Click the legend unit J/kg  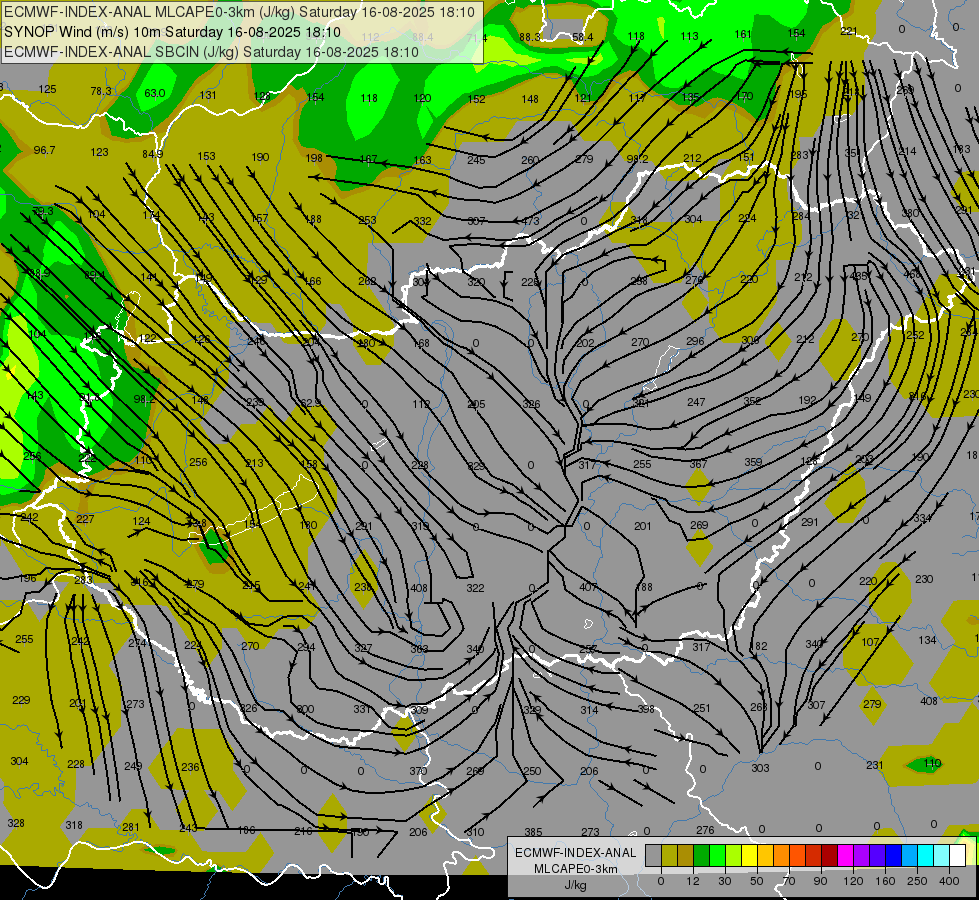pos(576,885)
